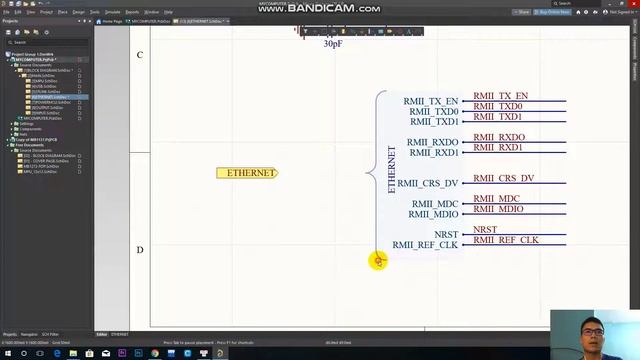The width and height of the screenshot is (640, 360).
Task: Click the Redo arrow in title bar
Action: point(48,4)
